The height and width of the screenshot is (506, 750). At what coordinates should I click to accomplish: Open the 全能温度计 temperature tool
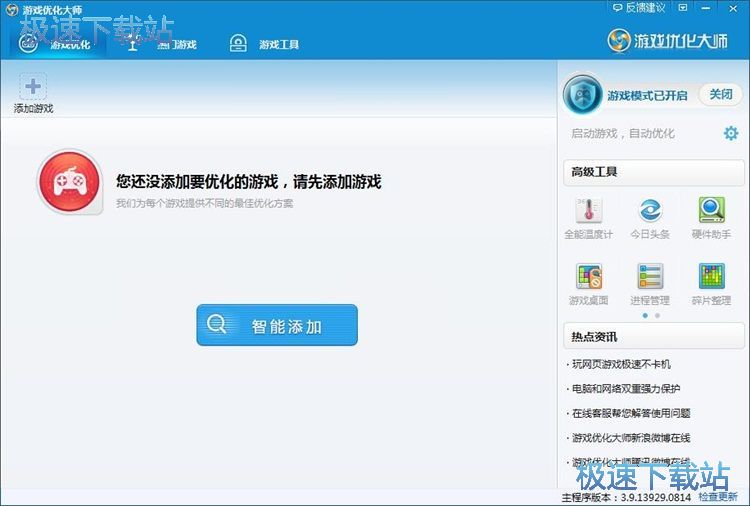589,211
